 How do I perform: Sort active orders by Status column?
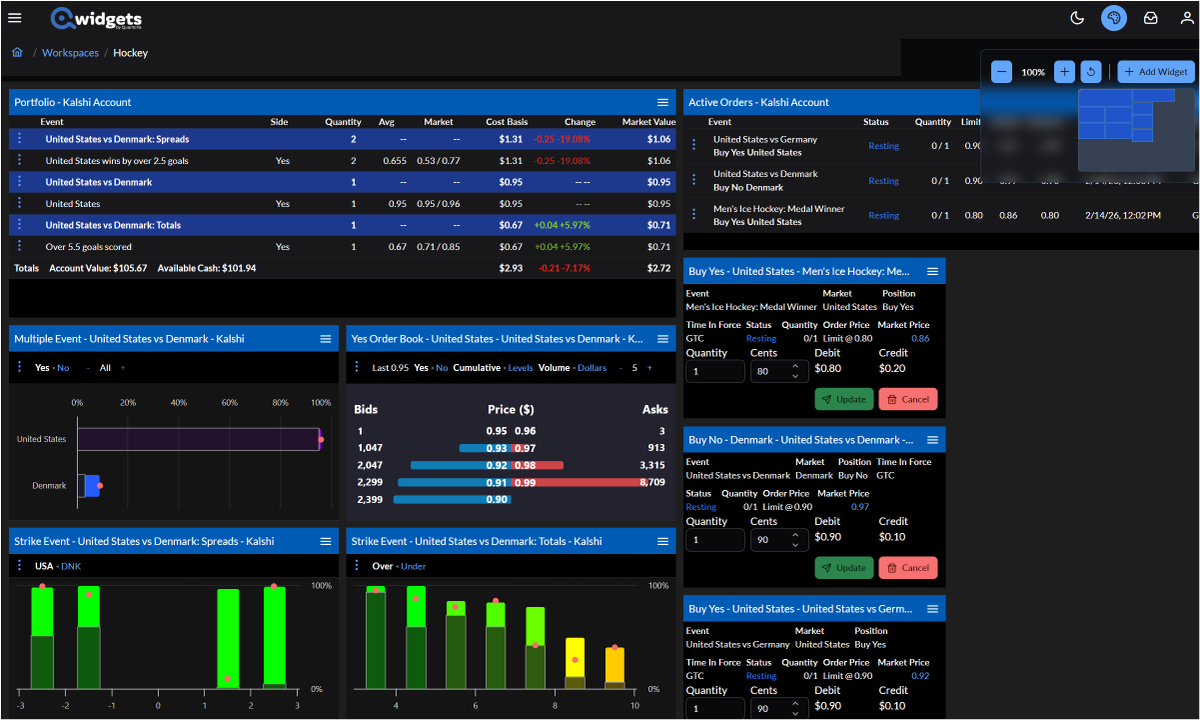tap(876, 122)
